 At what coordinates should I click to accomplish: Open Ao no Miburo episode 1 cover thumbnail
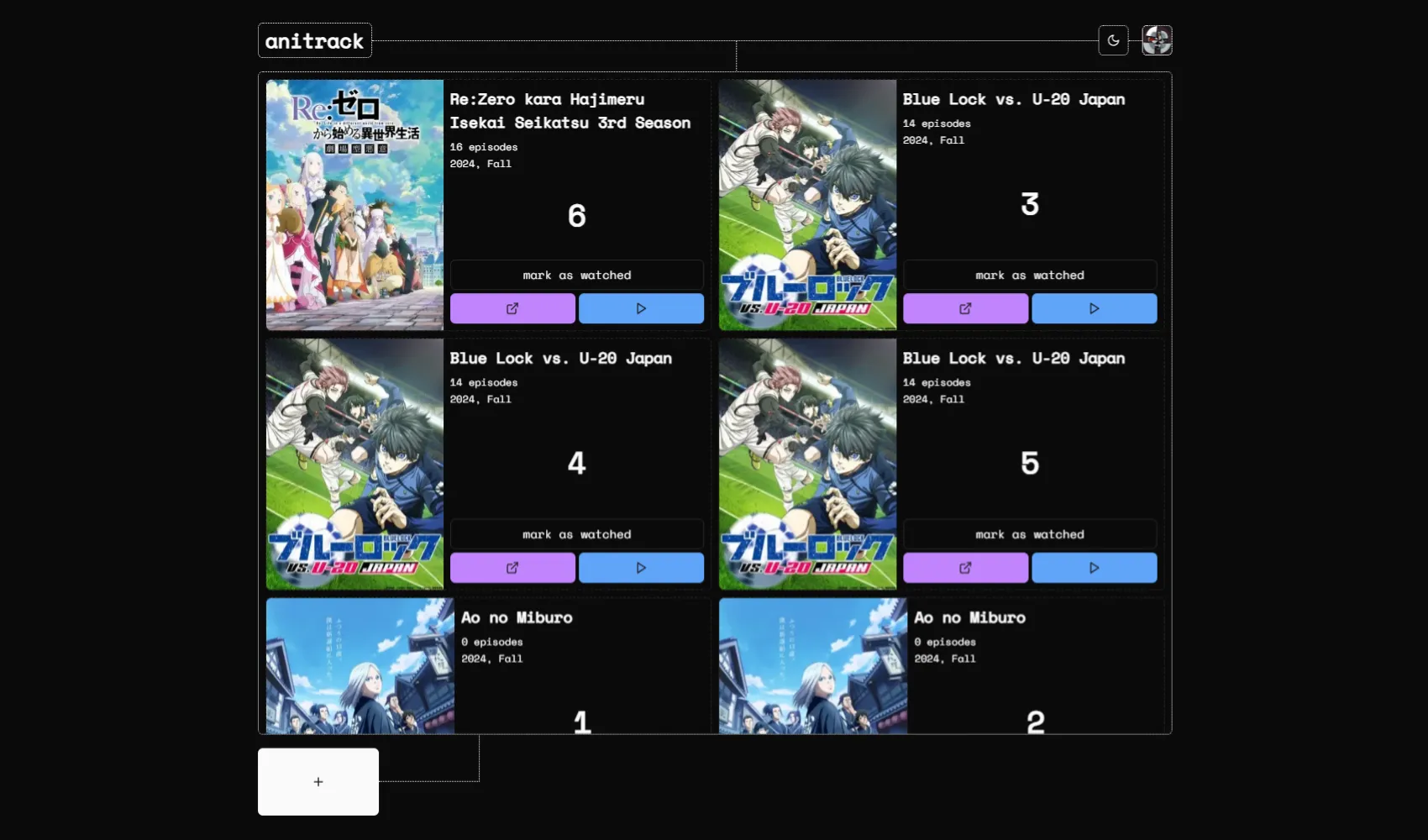point(360,666)
